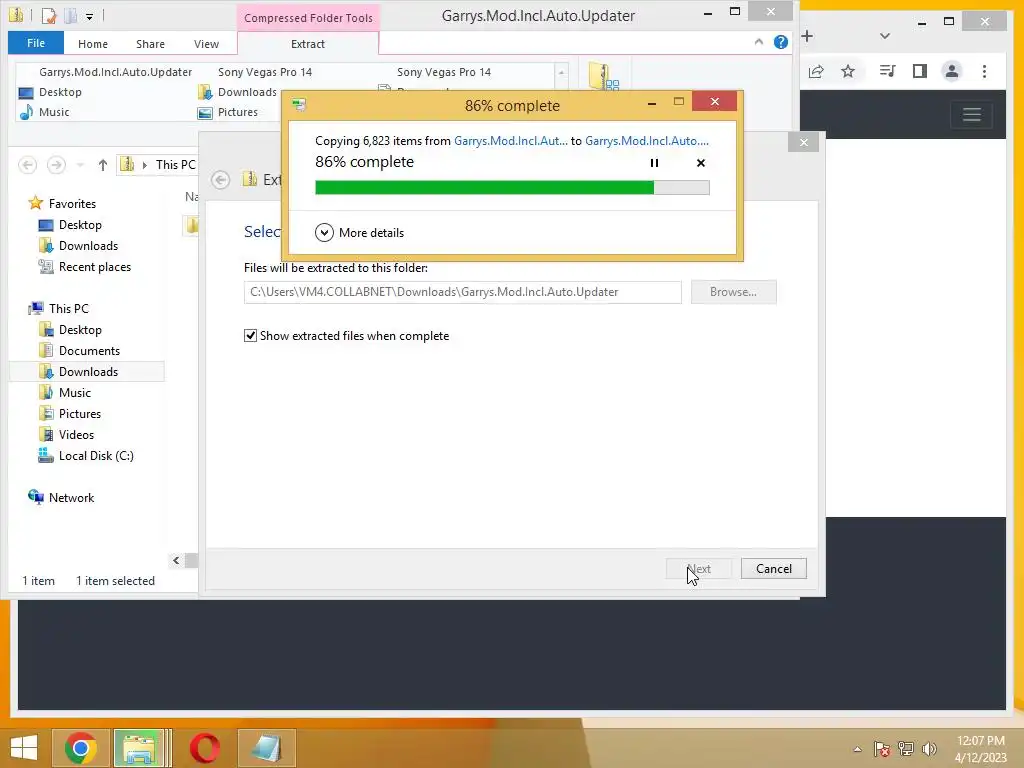Screen dimensions: 1024x768
Task: Bookmark the page with star icon
Action: pyautogui.click(x=848, y=71)
